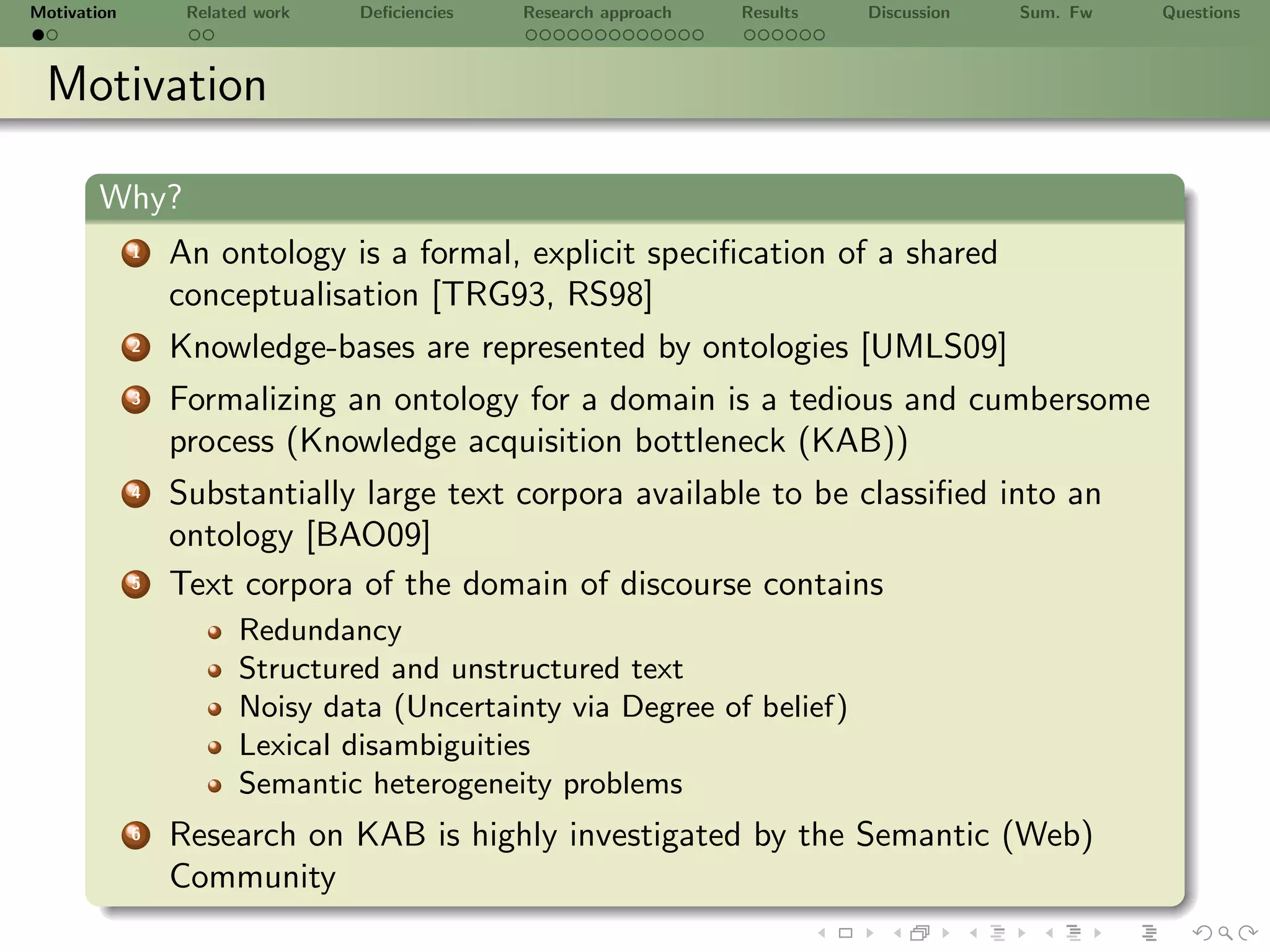
Task: Click text 'Text corpora of the domain of discourse contains'
Action: 526,584
